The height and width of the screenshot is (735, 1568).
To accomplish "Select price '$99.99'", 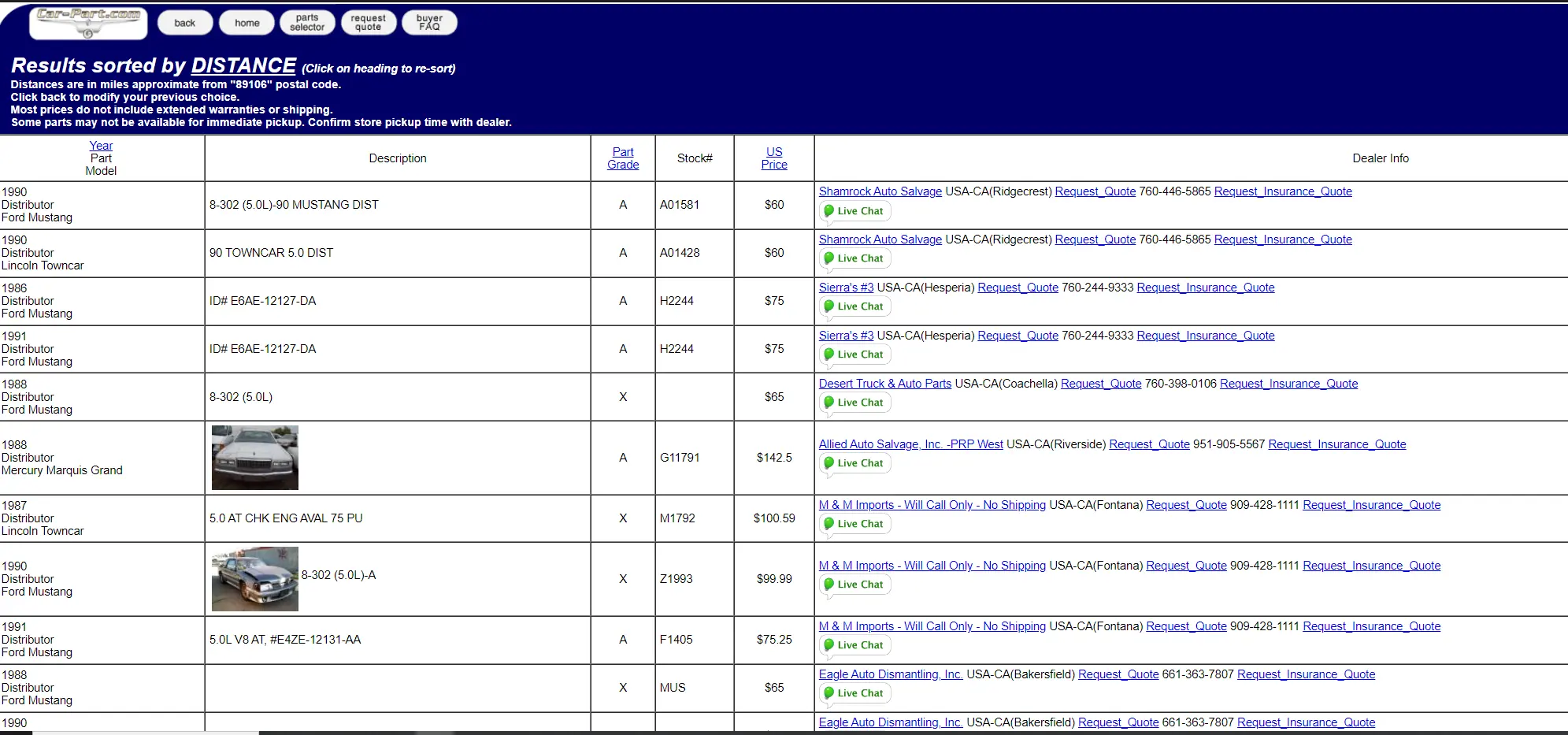I will [x=774, y=579].
